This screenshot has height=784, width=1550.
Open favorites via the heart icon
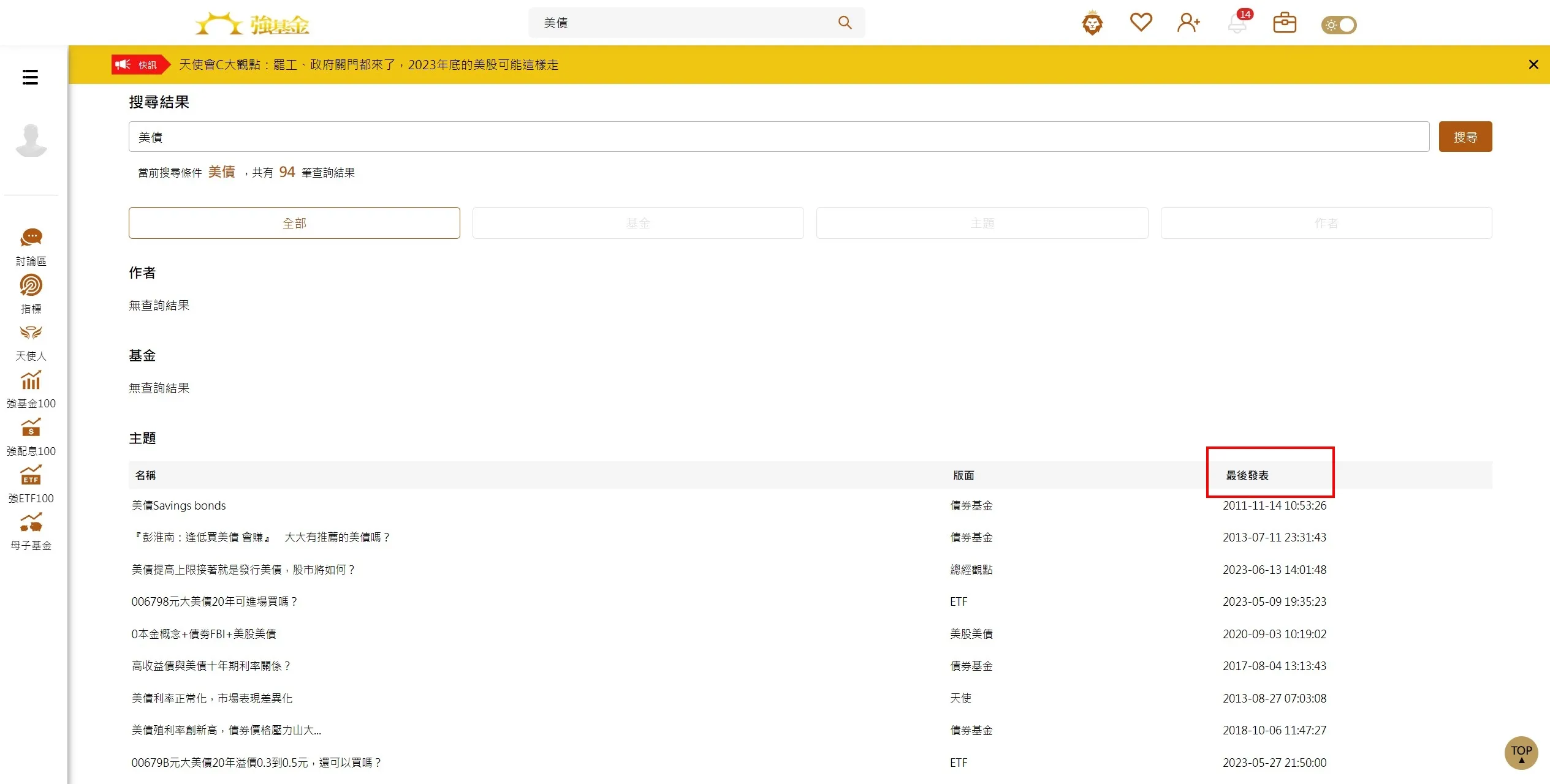click(1141, 23)
